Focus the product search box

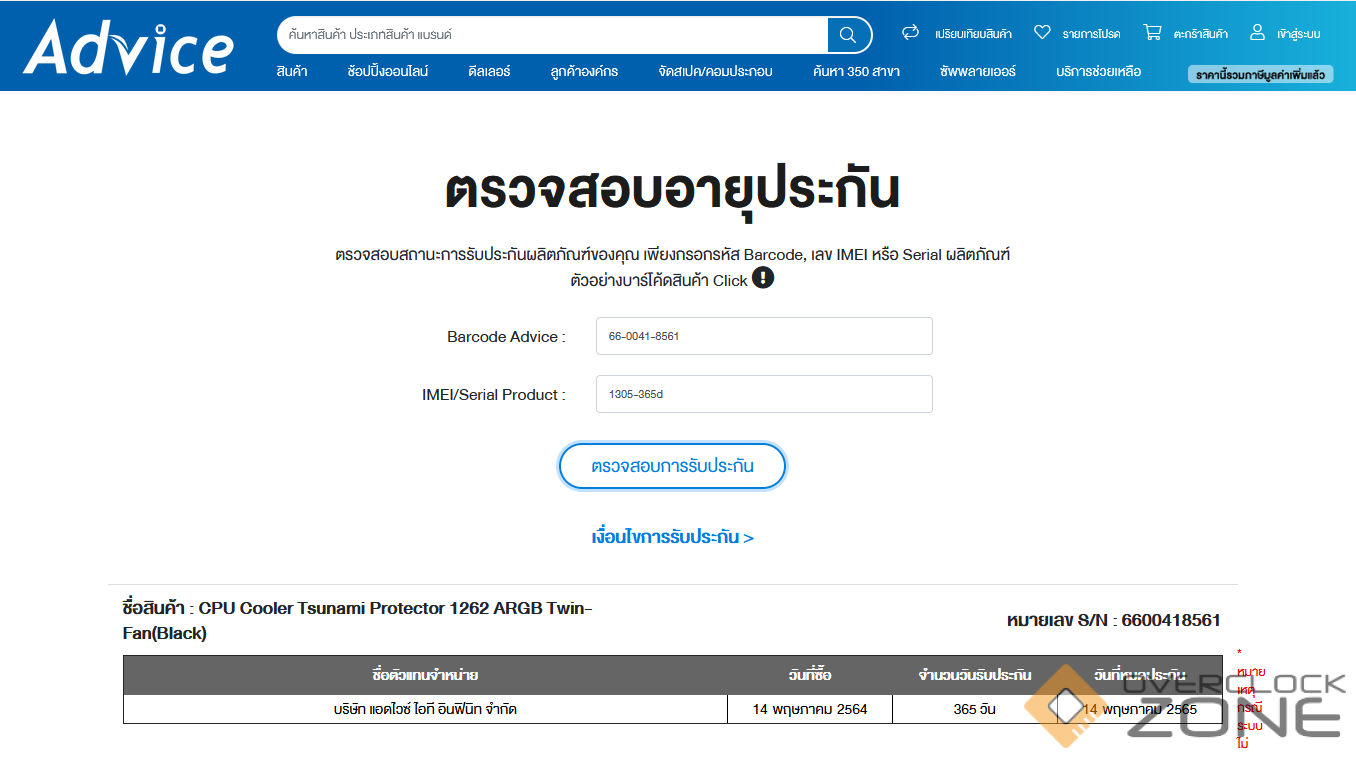552,35
